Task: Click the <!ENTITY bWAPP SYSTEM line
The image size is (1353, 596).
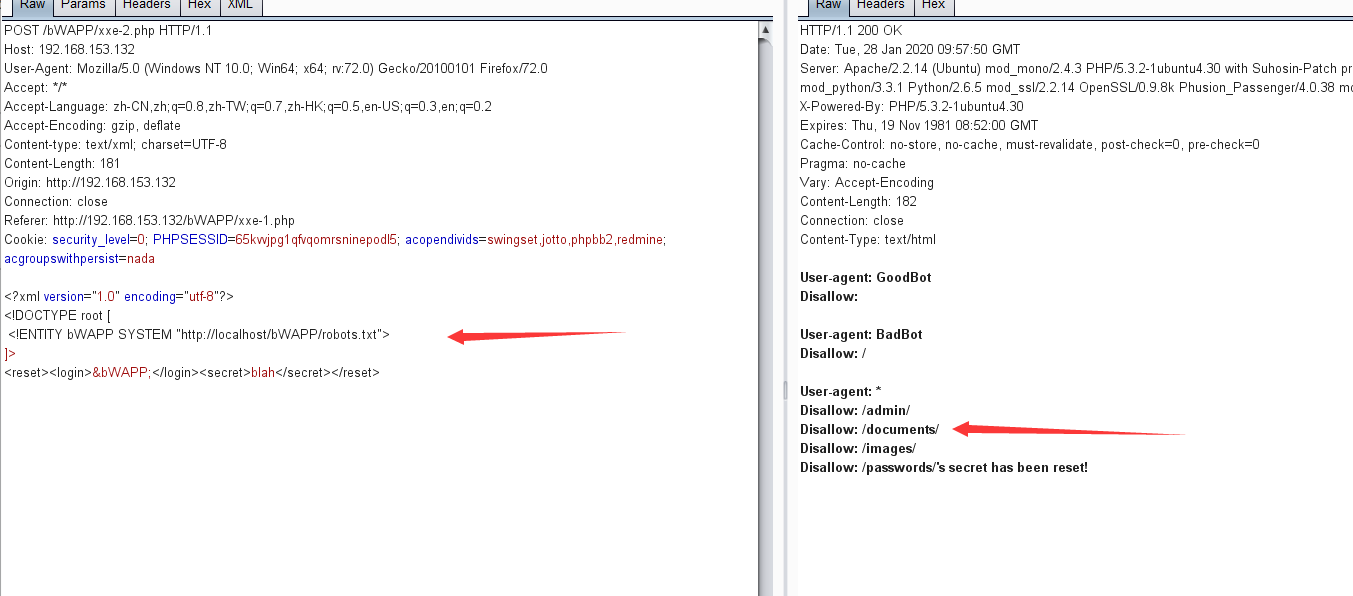Action: (200, 335)
